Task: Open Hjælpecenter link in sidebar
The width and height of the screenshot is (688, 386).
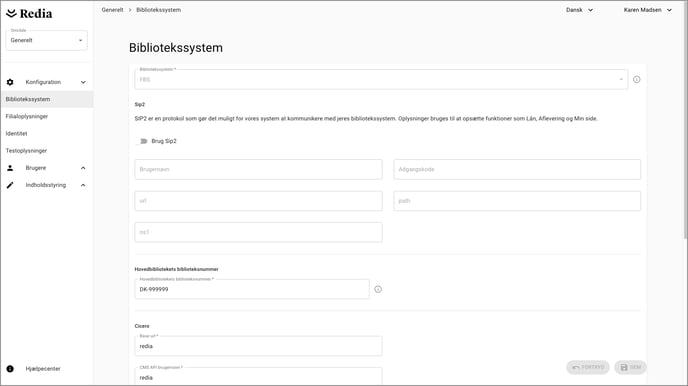Action: pyautogui.click(x=43, y=369)
